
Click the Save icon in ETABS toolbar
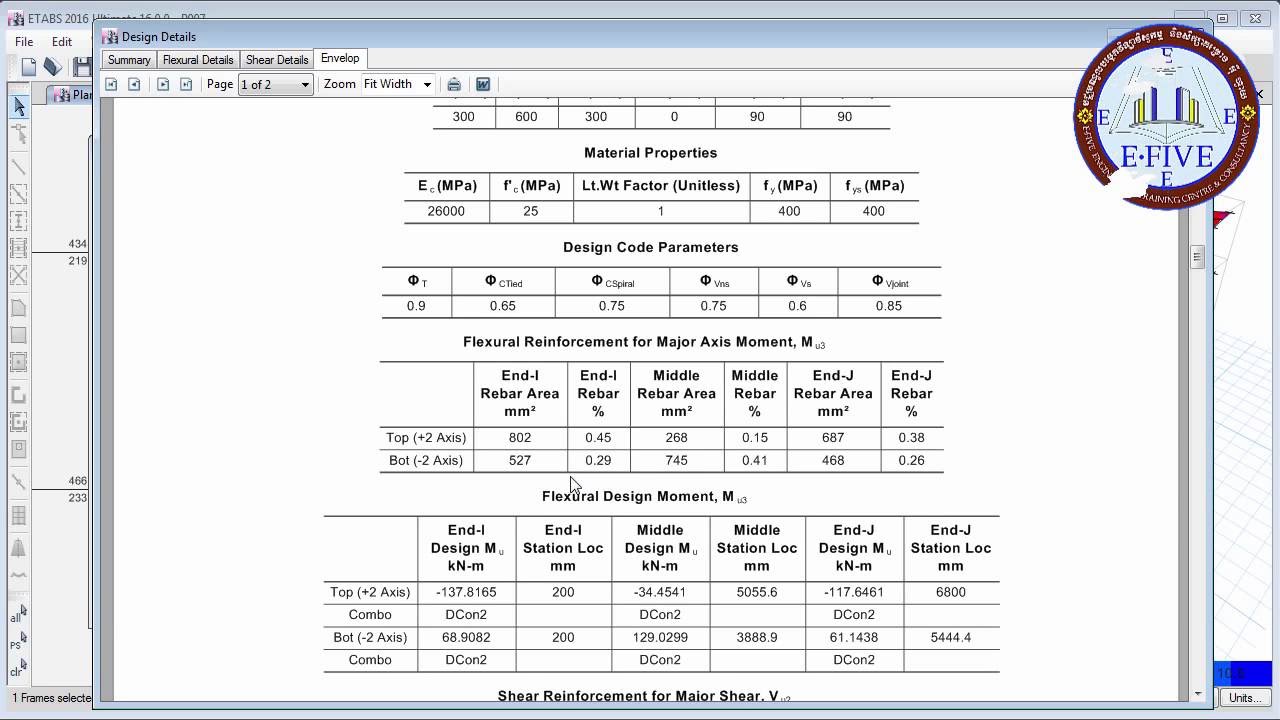(x=82, y=67)
